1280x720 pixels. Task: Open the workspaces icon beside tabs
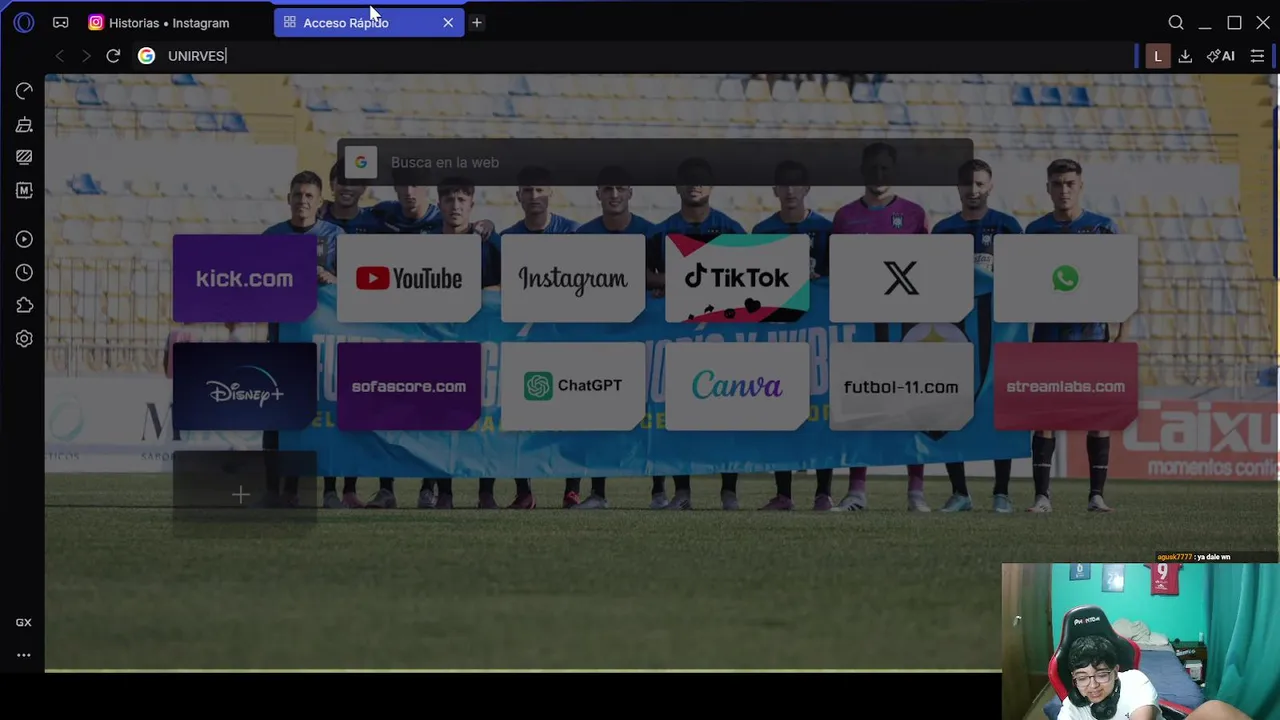(x=61, y=22)
